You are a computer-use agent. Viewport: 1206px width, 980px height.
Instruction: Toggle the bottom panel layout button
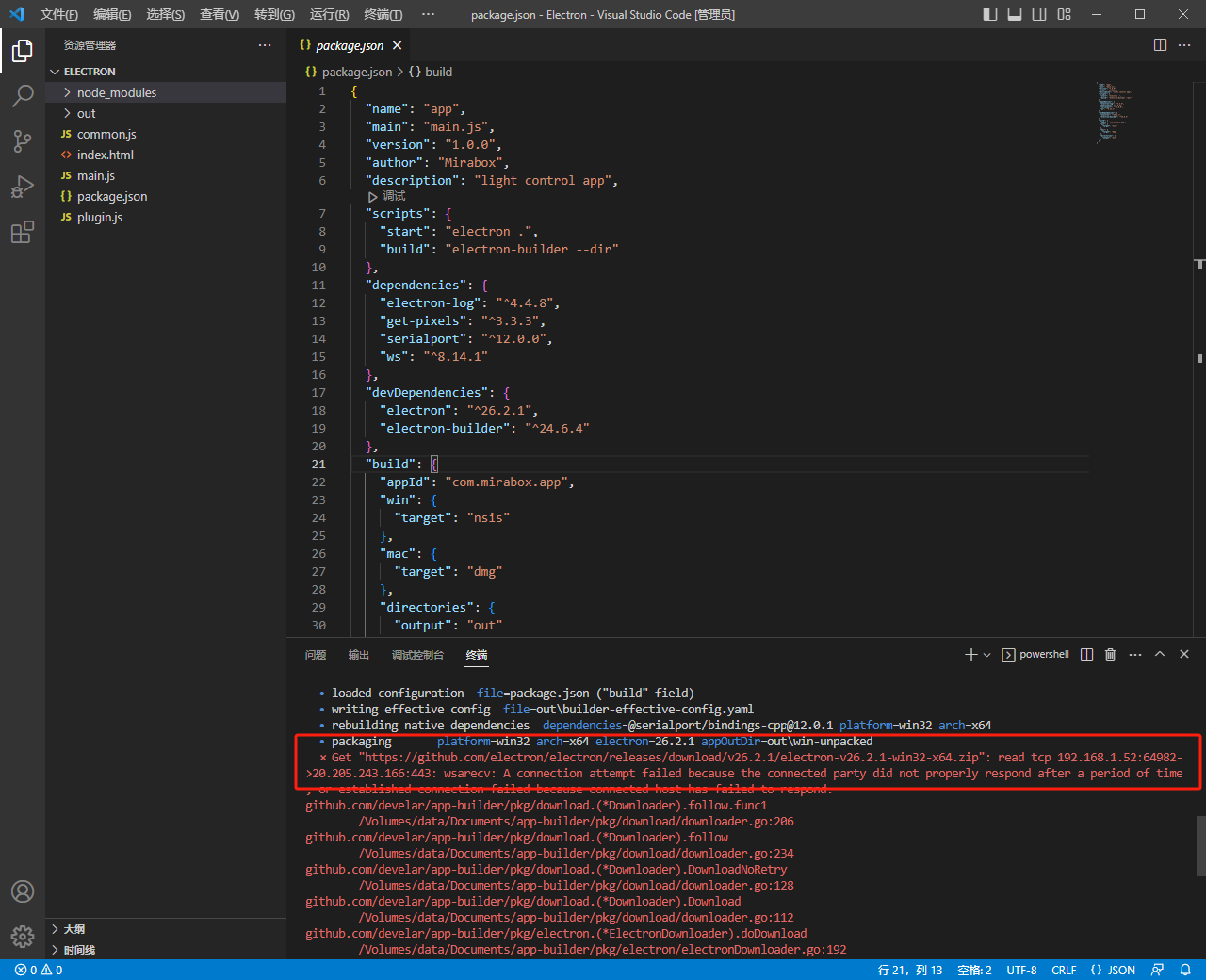1015,14
